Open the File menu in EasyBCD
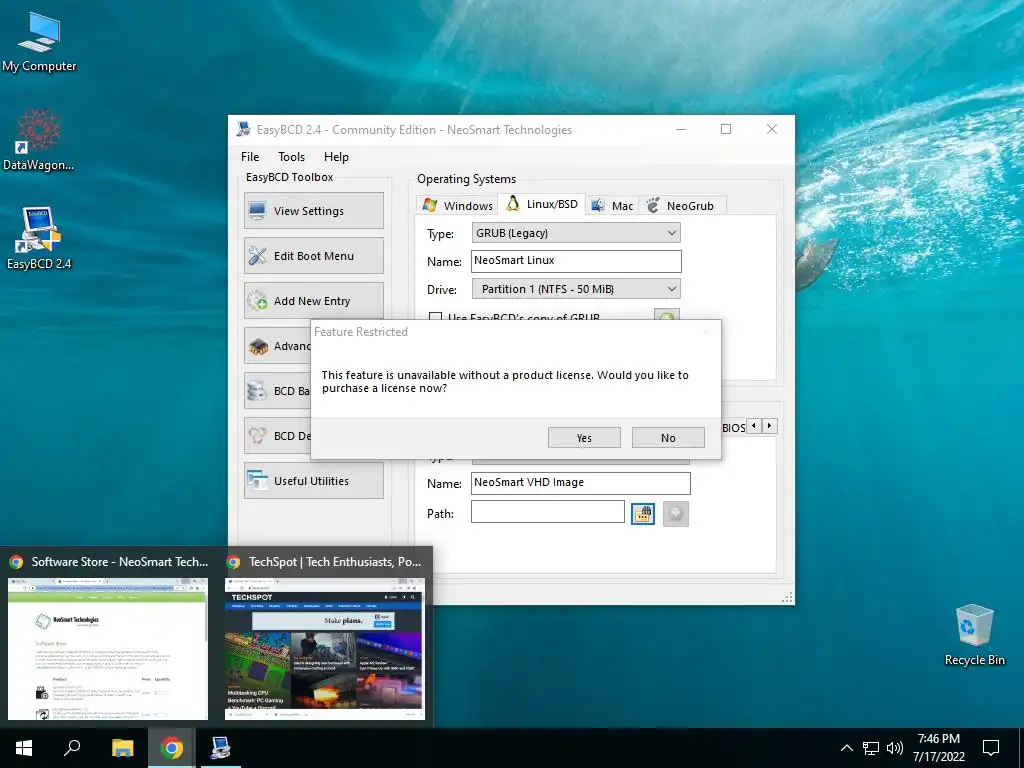 [249, 157]
